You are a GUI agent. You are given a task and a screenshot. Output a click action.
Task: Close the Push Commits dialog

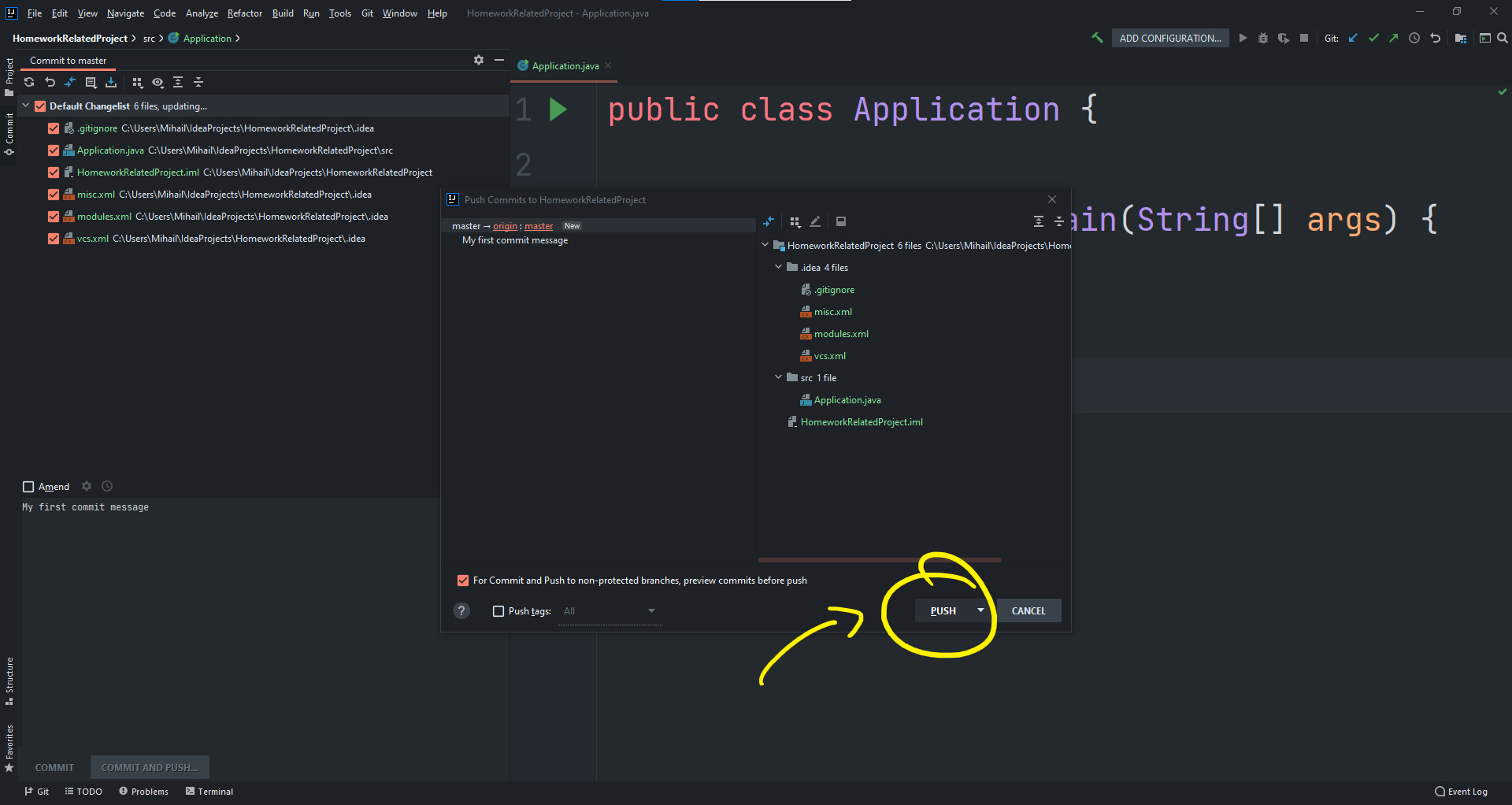(x=1052, y=199)
